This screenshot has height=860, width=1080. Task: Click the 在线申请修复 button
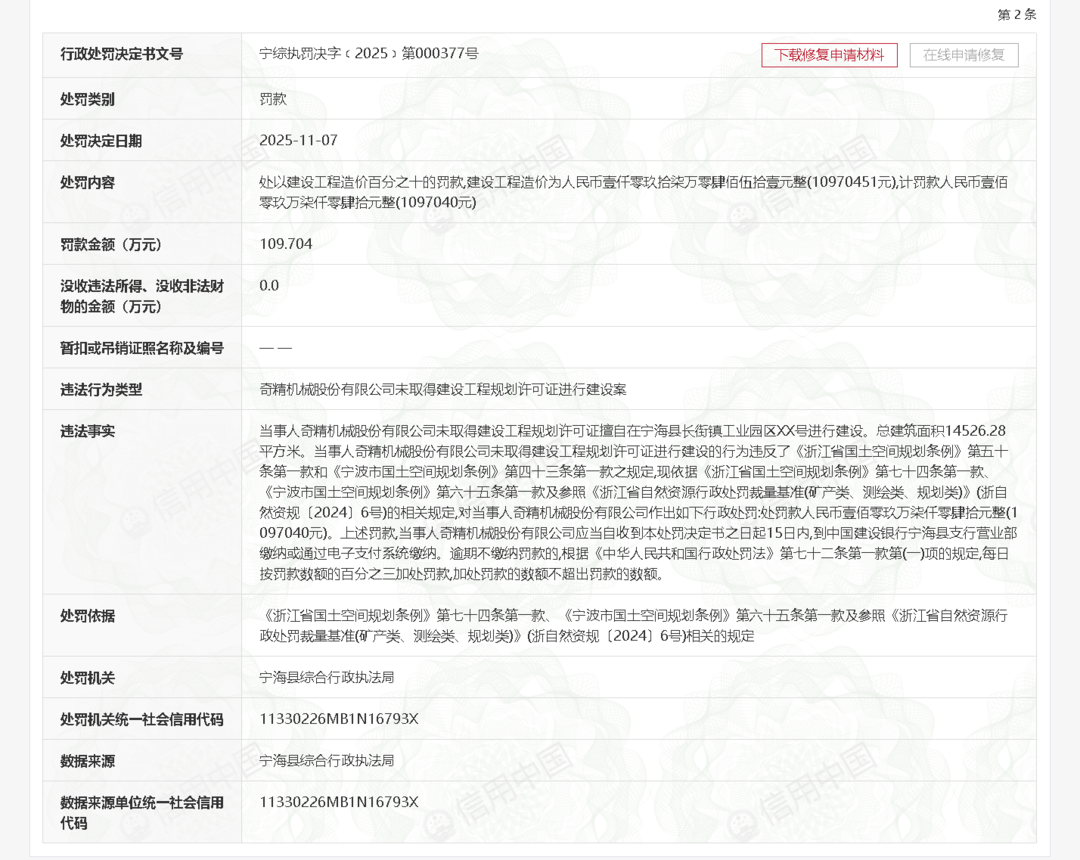coord(964,55)
